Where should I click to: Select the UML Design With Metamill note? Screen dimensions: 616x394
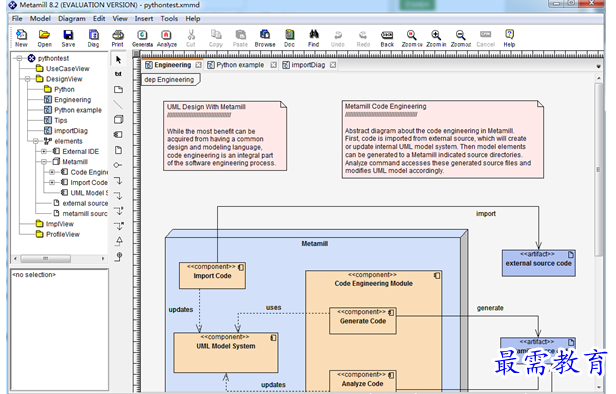click(225, 136)
